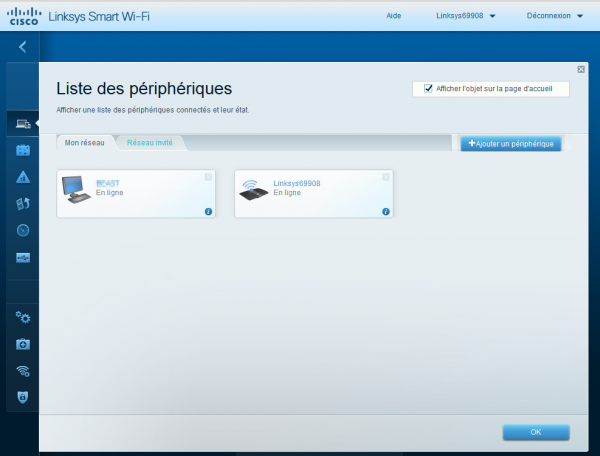
Task: Open the Device List sidebar icon
Action: (22, 123)
